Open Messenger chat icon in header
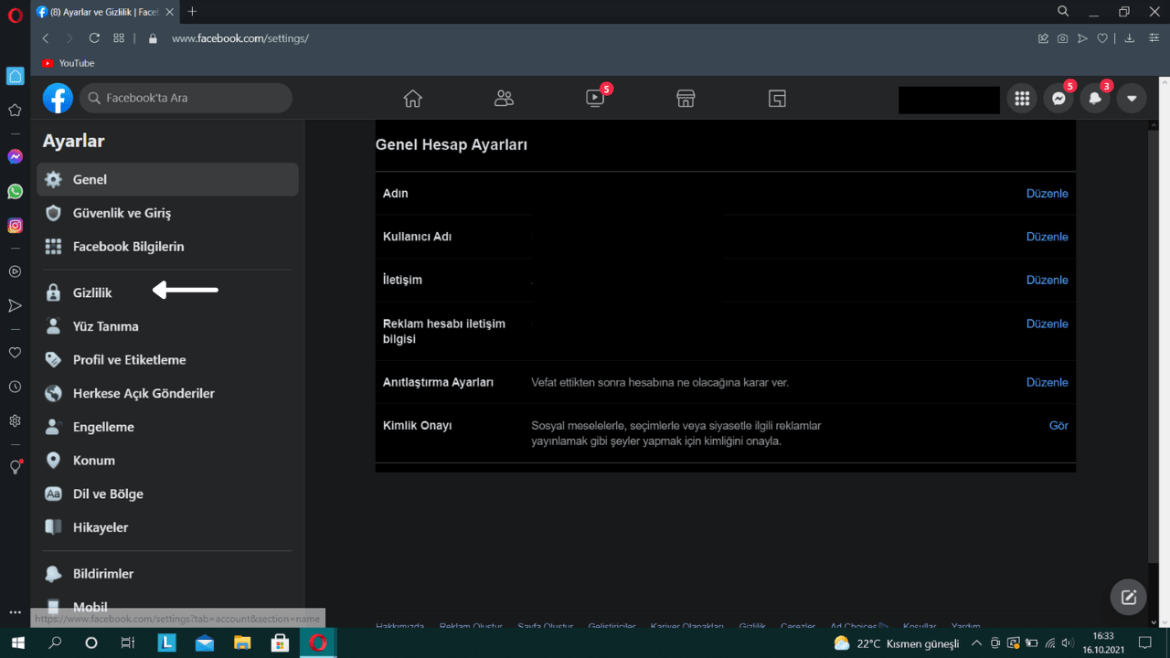The image size is (1170, 658). [1058, 99]
